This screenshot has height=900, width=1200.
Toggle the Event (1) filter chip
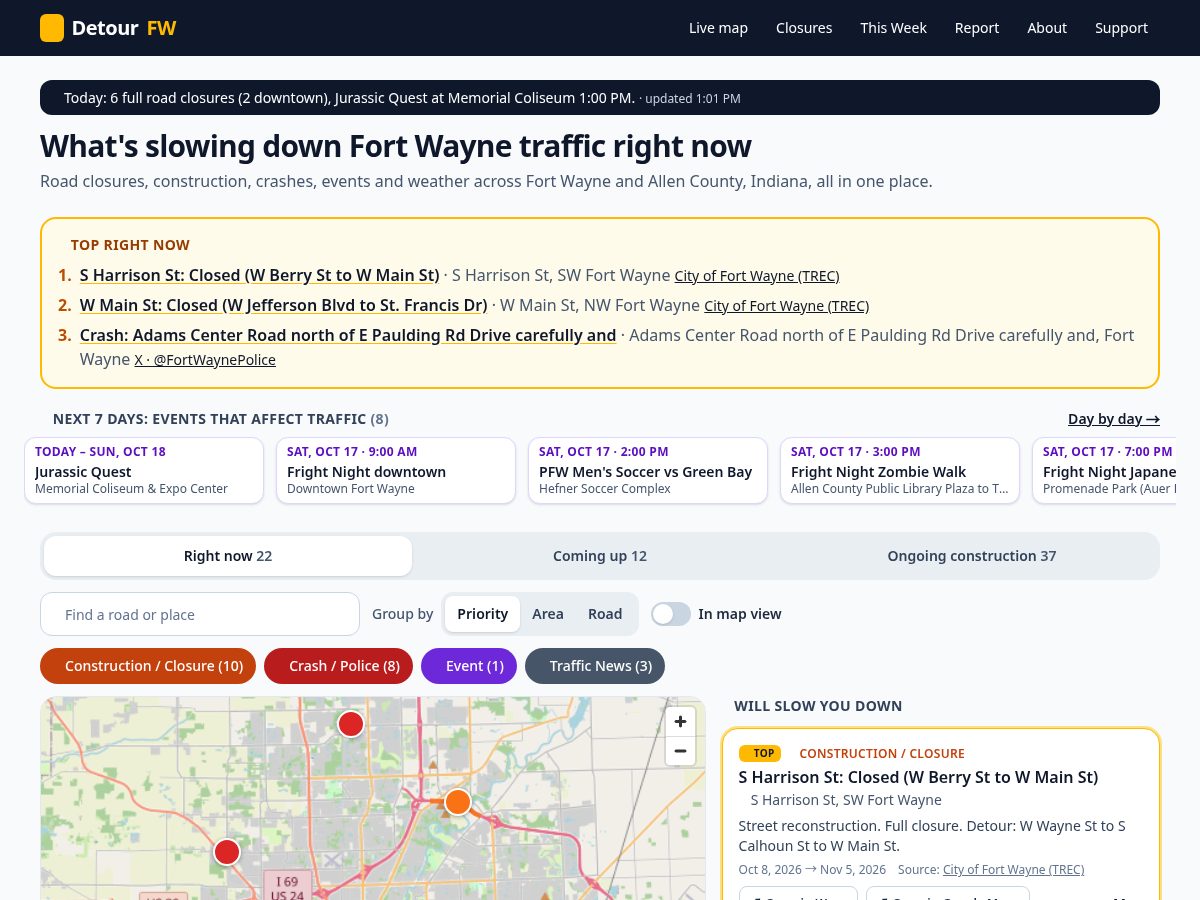click(x=469, y=666)
